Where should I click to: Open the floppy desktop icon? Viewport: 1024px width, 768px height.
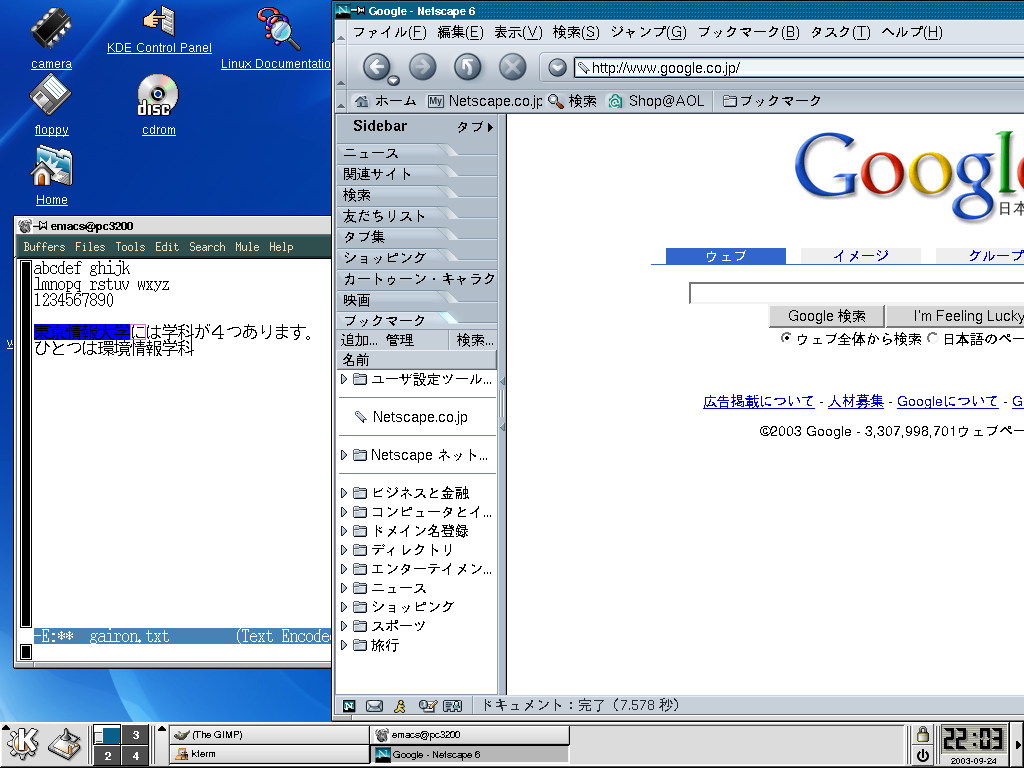click(51, 104)
